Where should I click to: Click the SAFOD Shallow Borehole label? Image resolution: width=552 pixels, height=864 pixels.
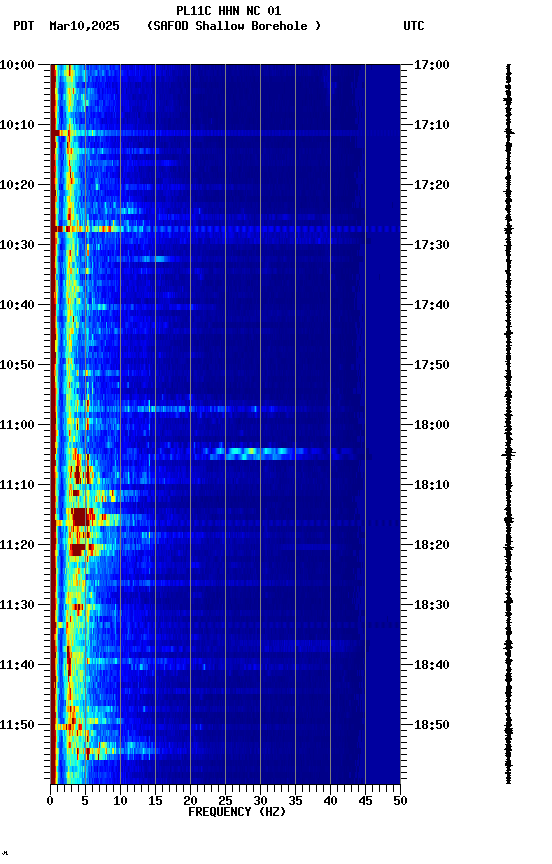tap(234, 26)
